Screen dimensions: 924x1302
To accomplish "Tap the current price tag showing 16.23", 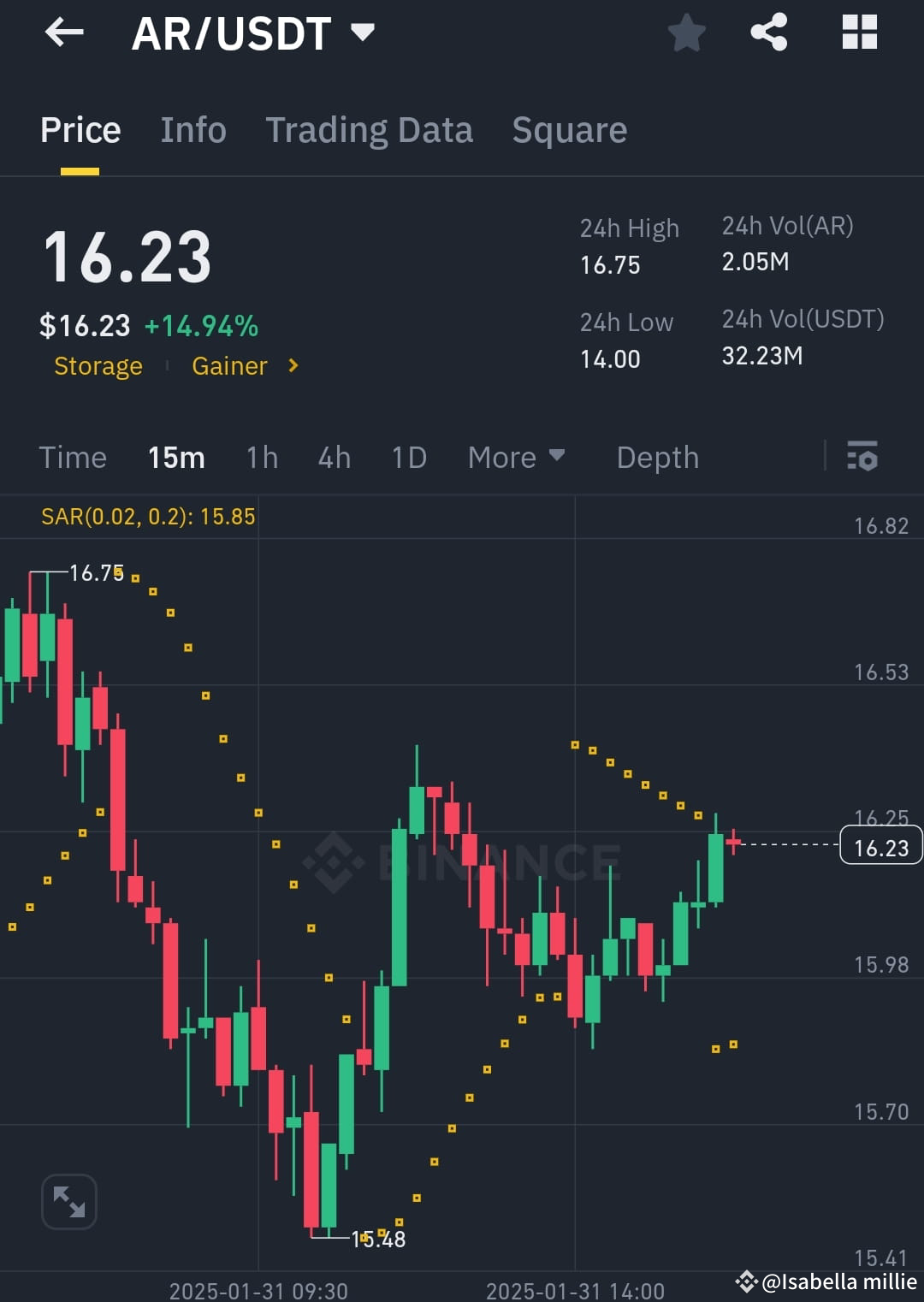I will coord(880,845).
